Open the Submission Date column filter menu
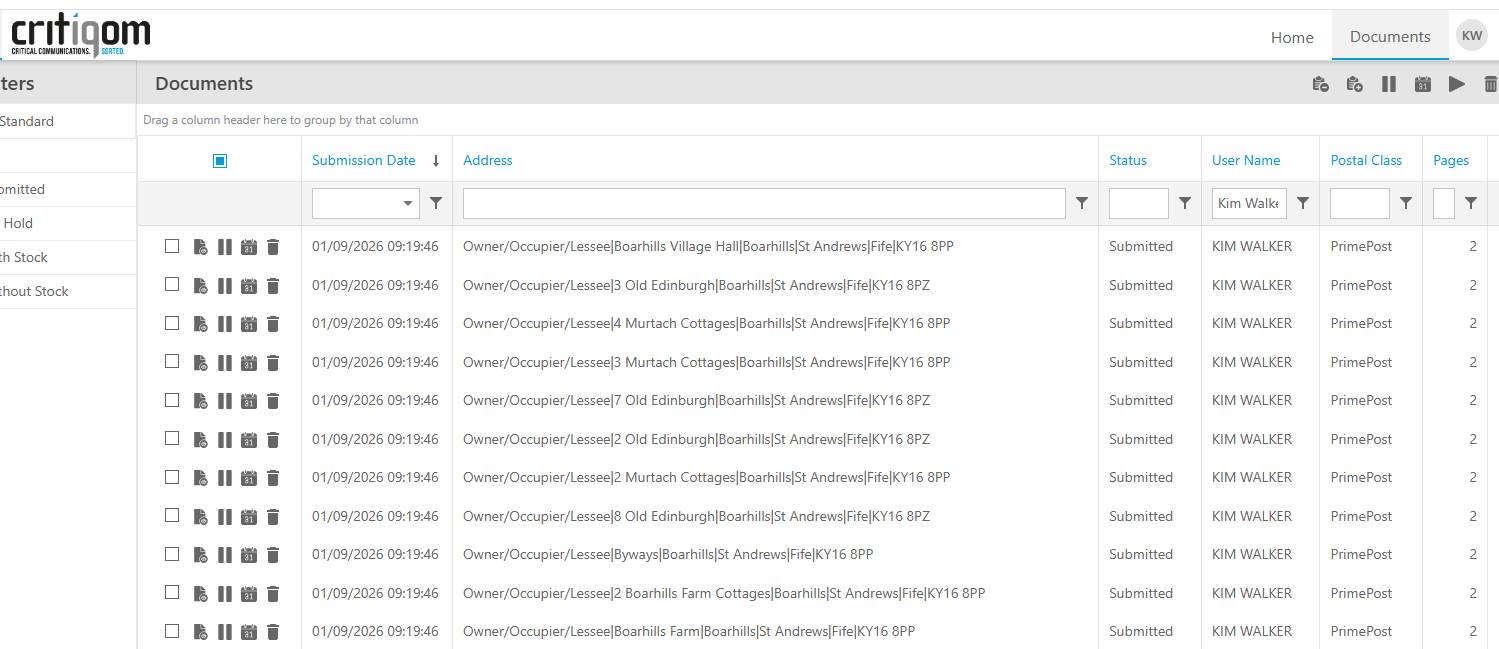 pyautogui.click(x=436, y=203)
